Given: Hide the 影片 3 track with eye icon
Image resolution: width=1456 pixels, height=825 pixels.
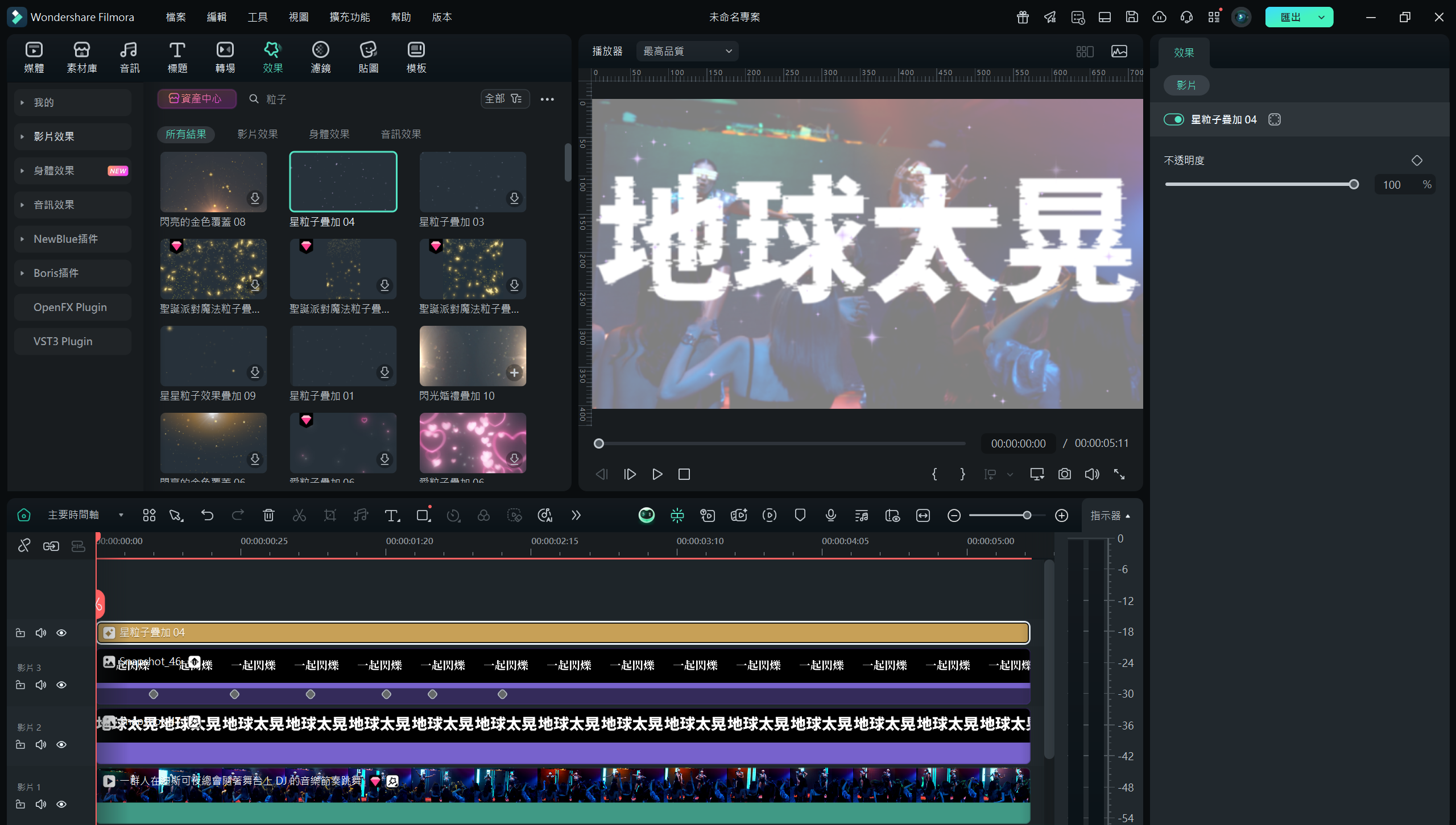Looking at the screenshot, I should [x=61, y=685].
